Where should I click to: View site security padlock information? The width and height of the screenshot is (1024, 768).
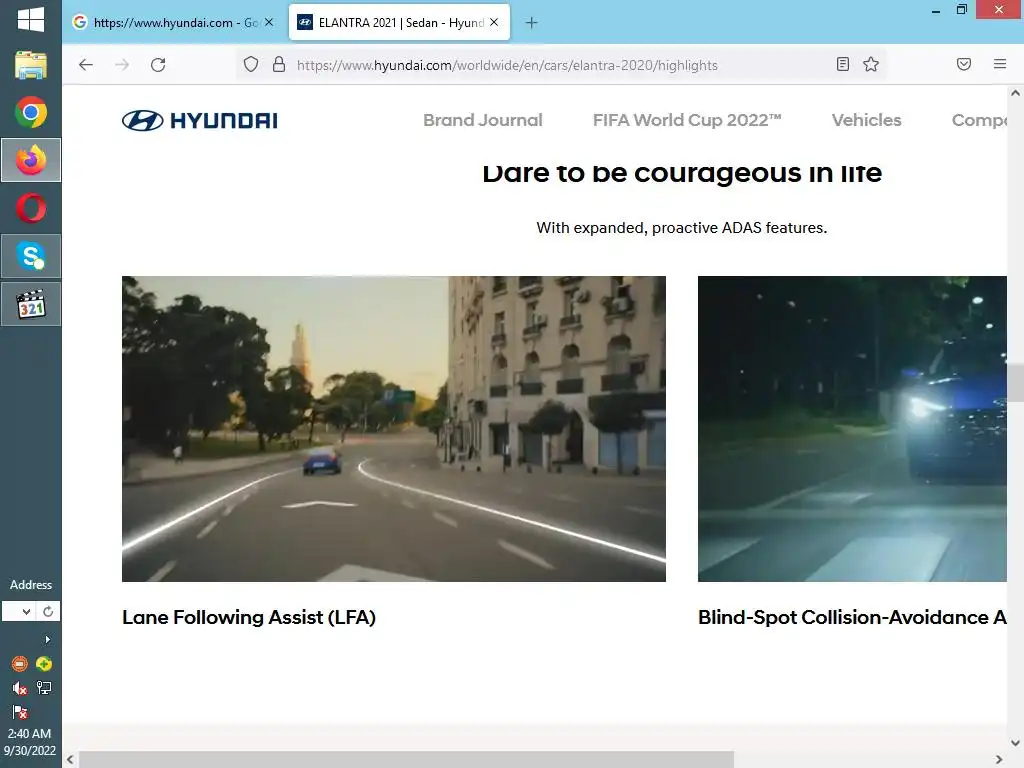pyautogui.click(x=279, y=65)
